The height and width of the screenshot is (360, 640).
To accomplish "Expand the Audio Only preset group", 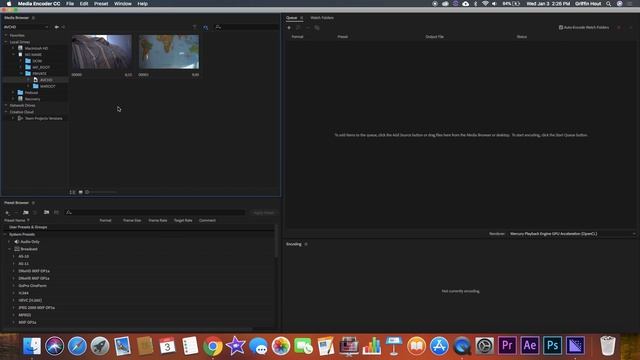I will coord(9,242).
